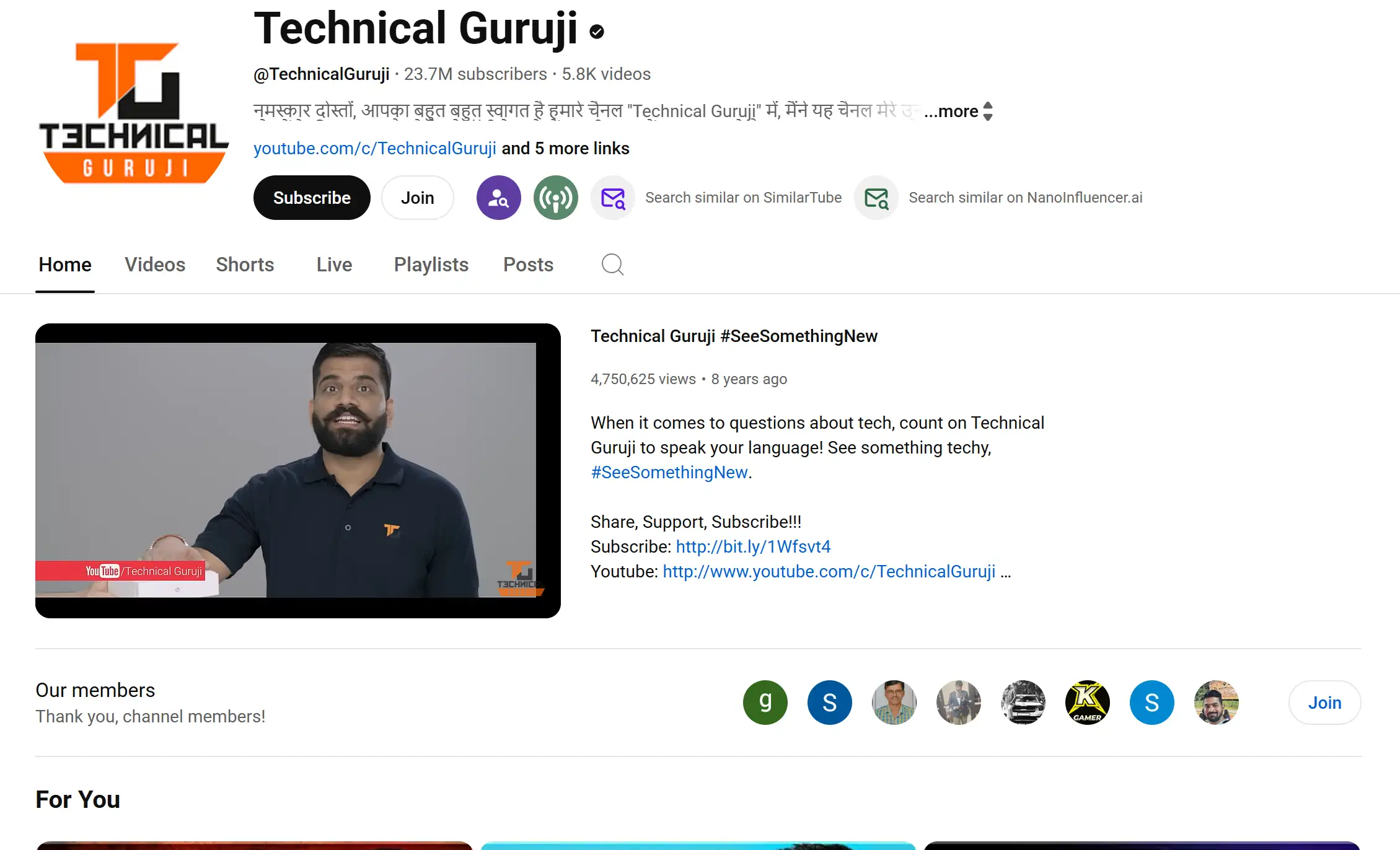This screenshot has height=850, width=1400.
Task: Click Search similar on NanoInfluencer.ai
Action: 1025,198
